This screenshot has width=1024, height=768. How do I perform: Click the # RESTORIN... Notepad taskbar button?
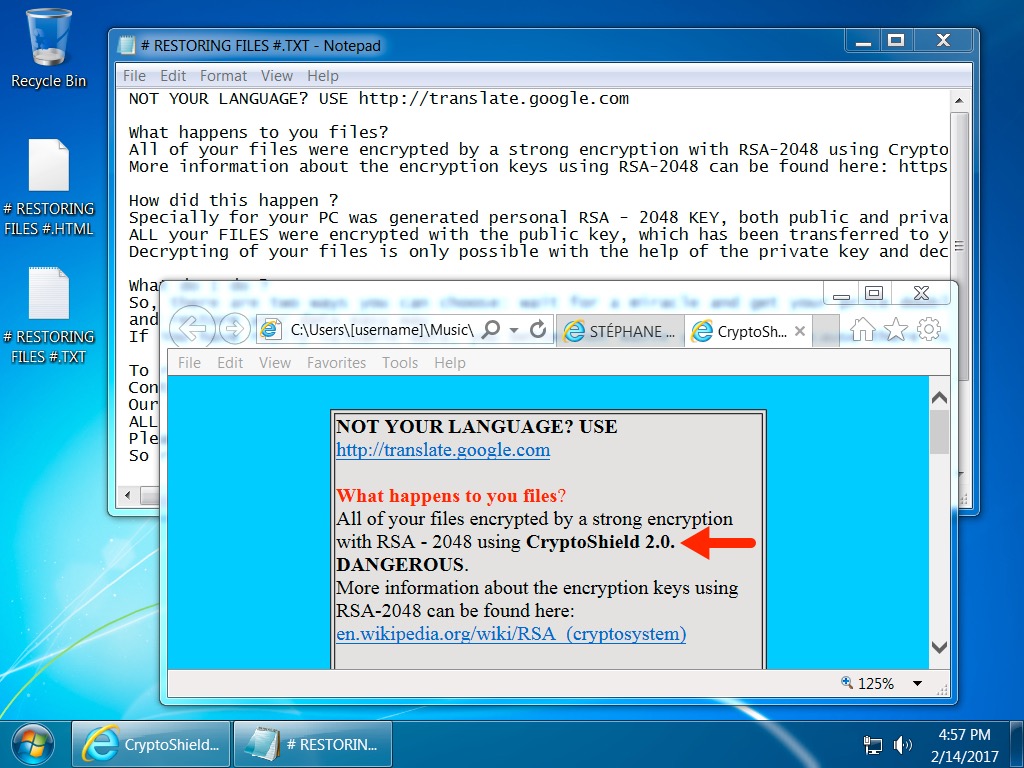tap(313, 744)
